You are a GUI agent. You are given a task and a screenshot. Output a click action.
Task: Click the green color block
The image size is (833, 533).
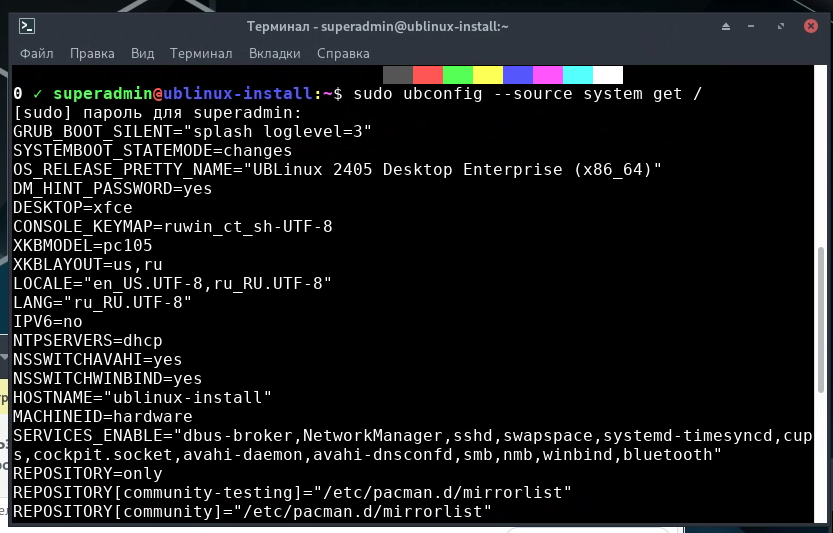click(457, 75)
